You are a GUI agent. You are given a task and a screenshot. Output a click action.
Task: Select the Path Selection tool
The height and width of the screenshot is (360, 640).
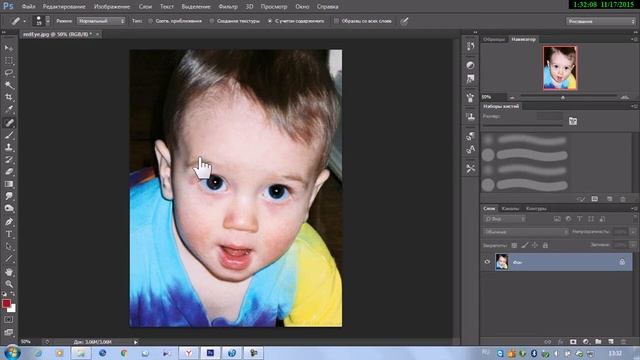(9, 246)
